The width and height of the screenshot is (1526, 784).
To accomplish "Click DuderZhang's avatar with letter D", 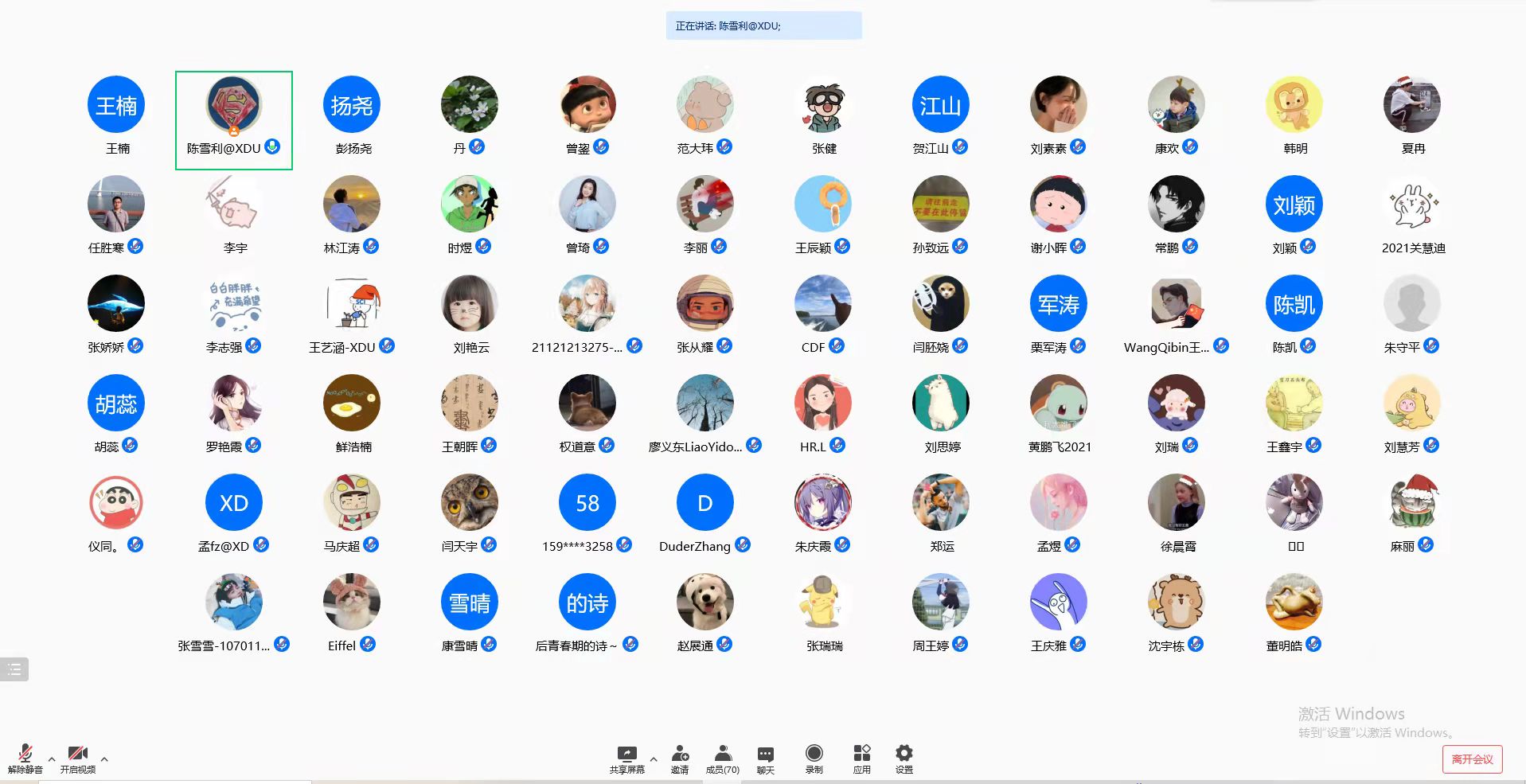I will [704, 503].
